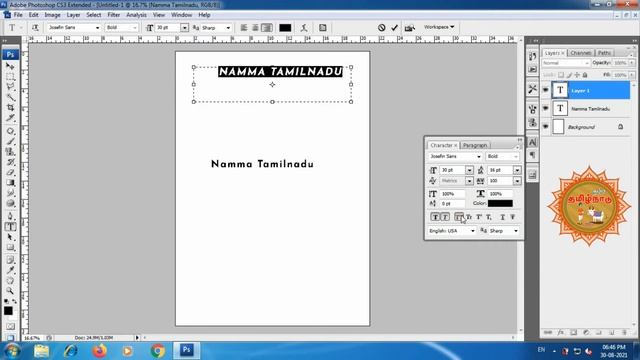640x360 pixels.
Task: Select the Rectangular Marquee tool
Action: (x=10, y=76)
